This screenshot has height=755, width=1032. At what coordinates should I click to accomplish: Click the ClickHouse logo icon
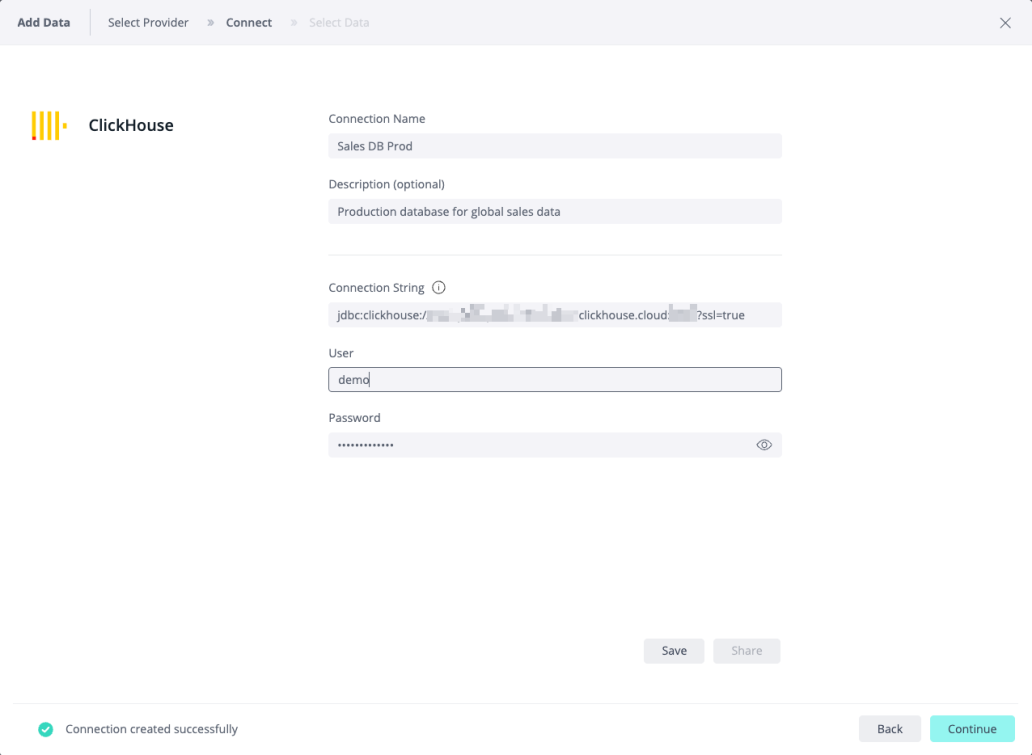49,125
